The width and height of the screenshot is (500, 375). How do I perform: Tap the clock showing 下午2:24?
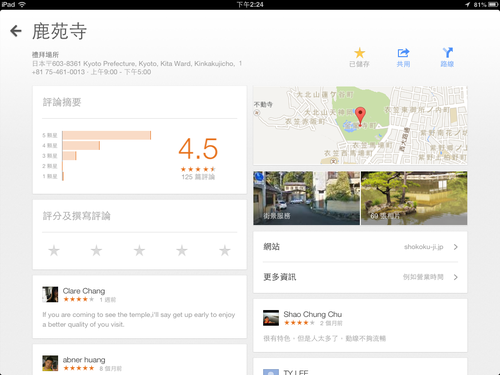(x=250, y=5)
